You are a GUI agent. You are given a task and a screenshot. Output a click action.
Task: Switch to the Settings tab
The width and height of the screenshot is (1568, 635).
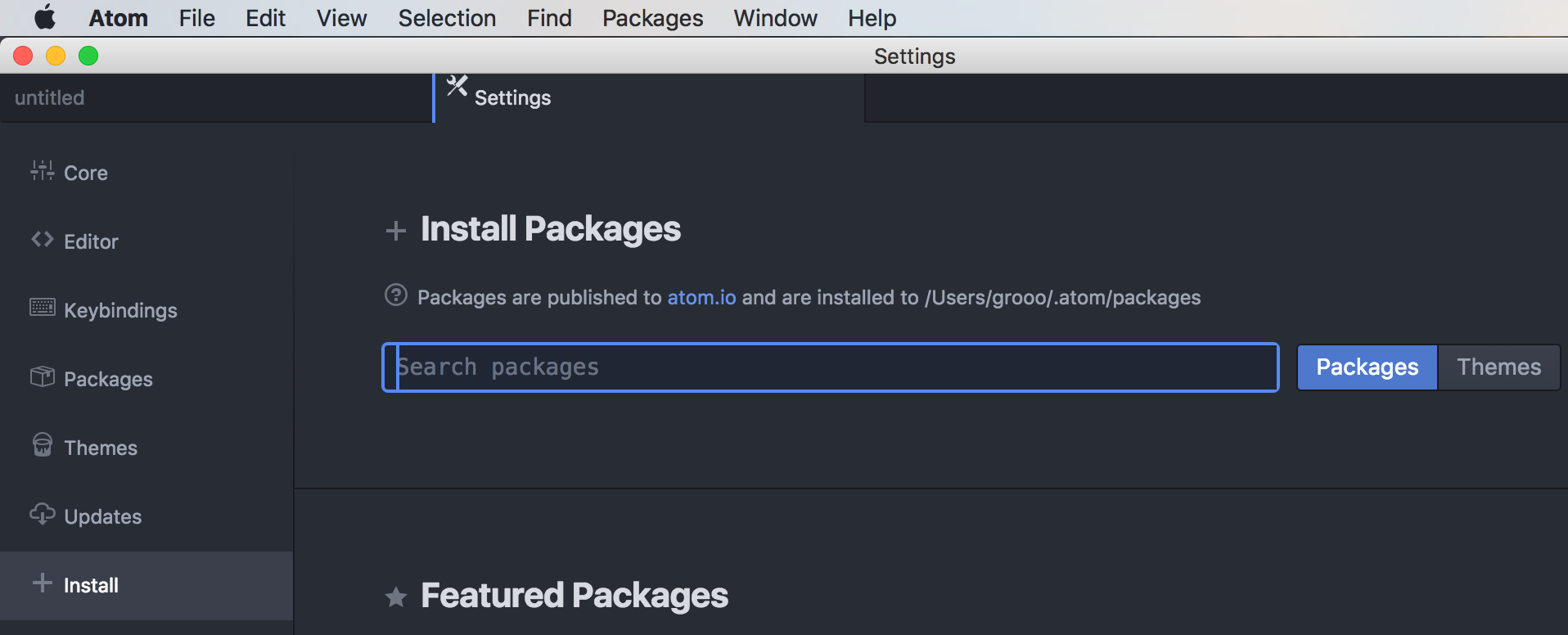click(649, 98)
